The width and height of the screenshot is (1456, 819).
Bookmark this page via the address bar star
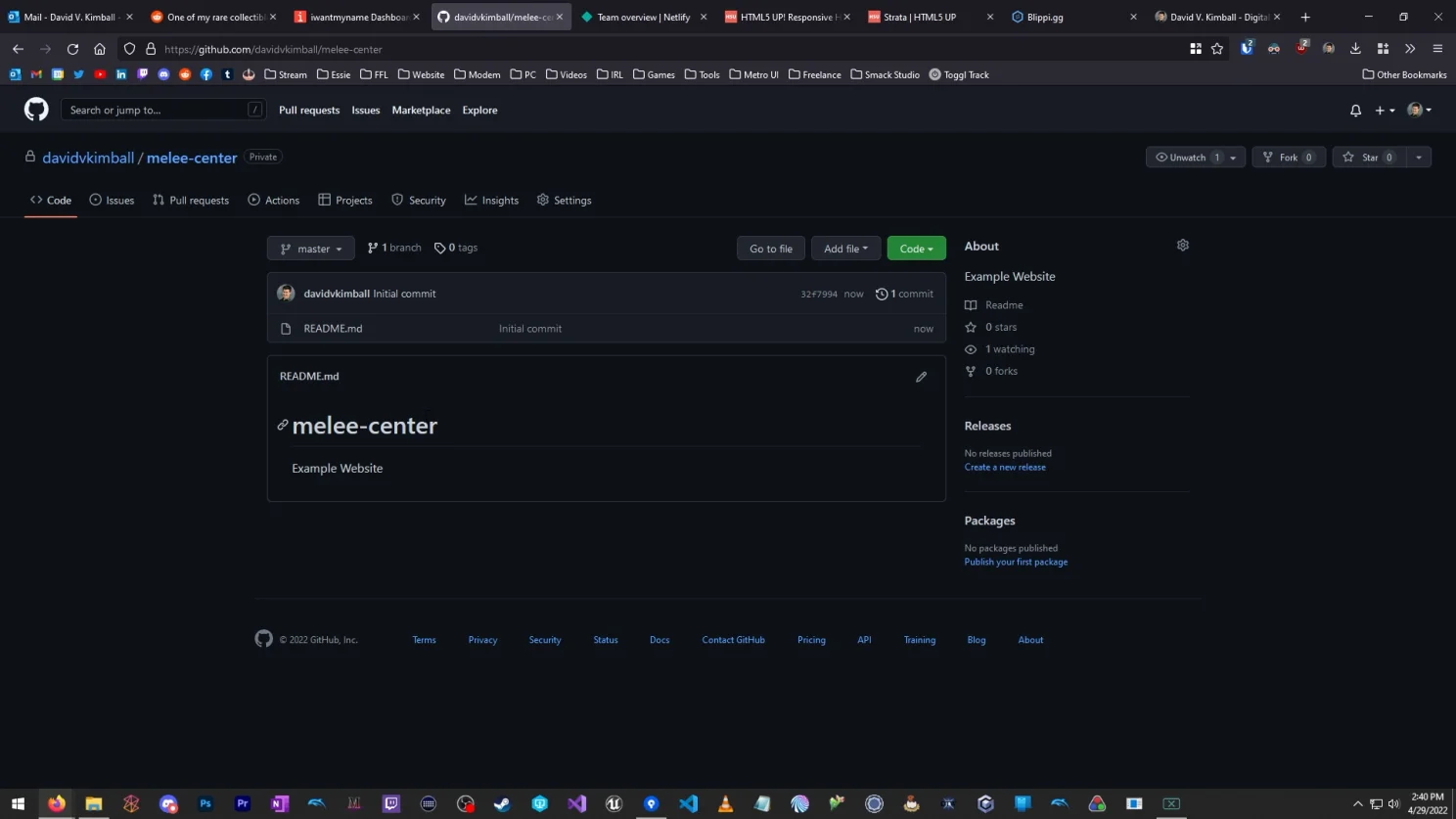coord(1216,49)
